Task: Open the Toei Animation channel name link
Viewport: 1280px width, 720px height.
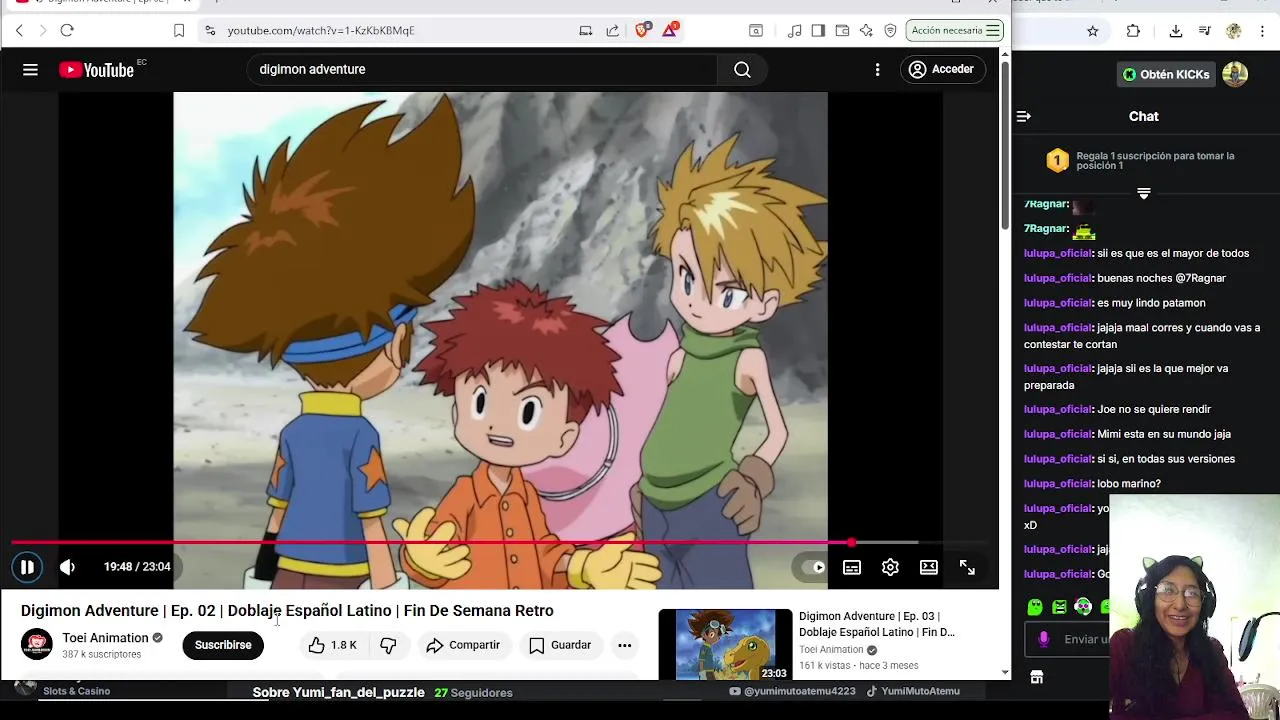Action: 105,638
